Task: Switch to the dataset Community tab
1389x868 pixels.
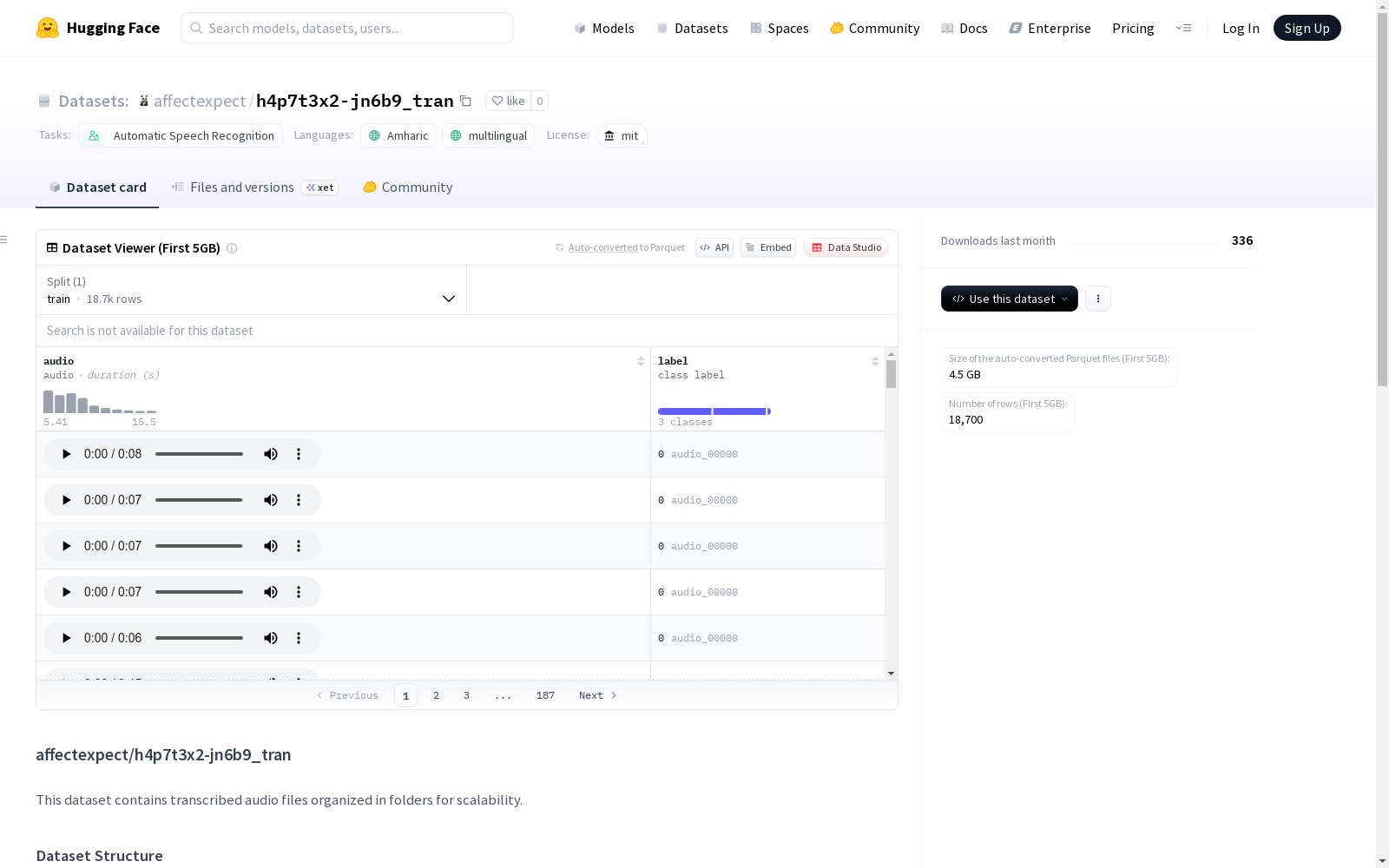Action: coord(408,187)
